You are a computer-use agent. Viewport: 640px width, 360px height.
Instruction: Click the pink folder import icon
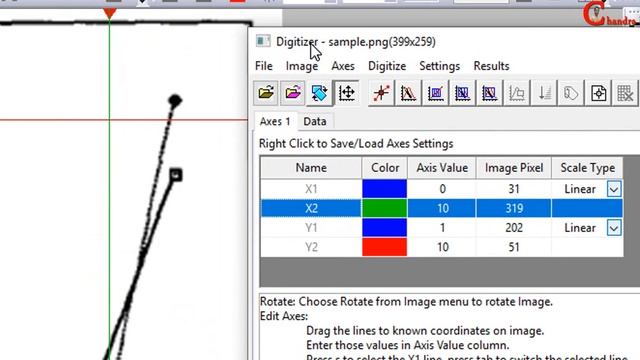tap(293, 93)
